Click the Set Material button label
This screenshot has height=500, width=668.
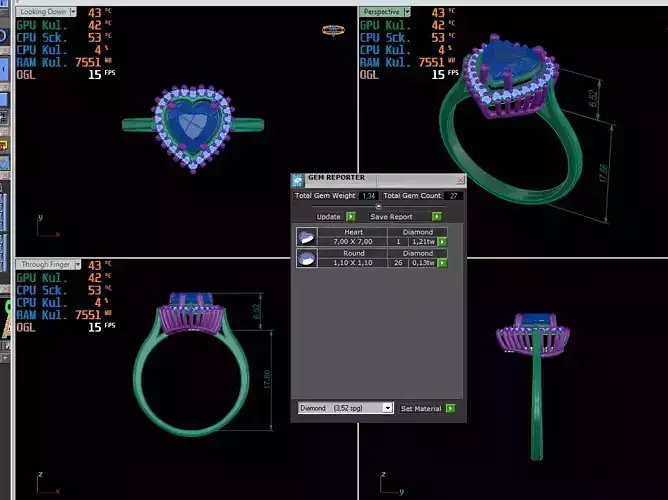(421, 408)
